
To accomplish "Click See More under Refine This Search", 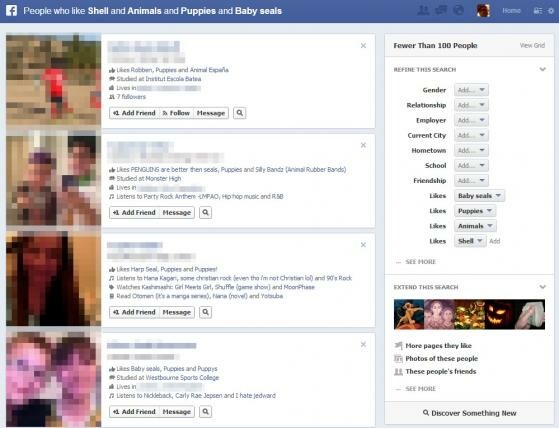I will [x=420, y=262].
